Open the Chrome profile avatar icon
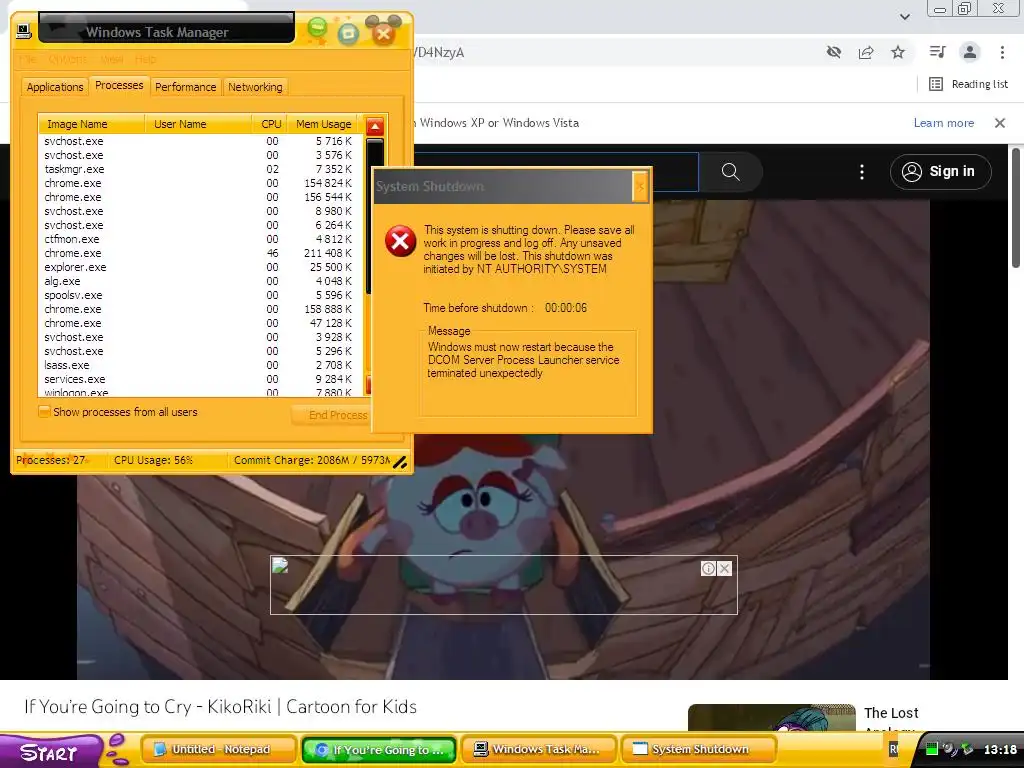1024x768 pixels. click(970, 52)
